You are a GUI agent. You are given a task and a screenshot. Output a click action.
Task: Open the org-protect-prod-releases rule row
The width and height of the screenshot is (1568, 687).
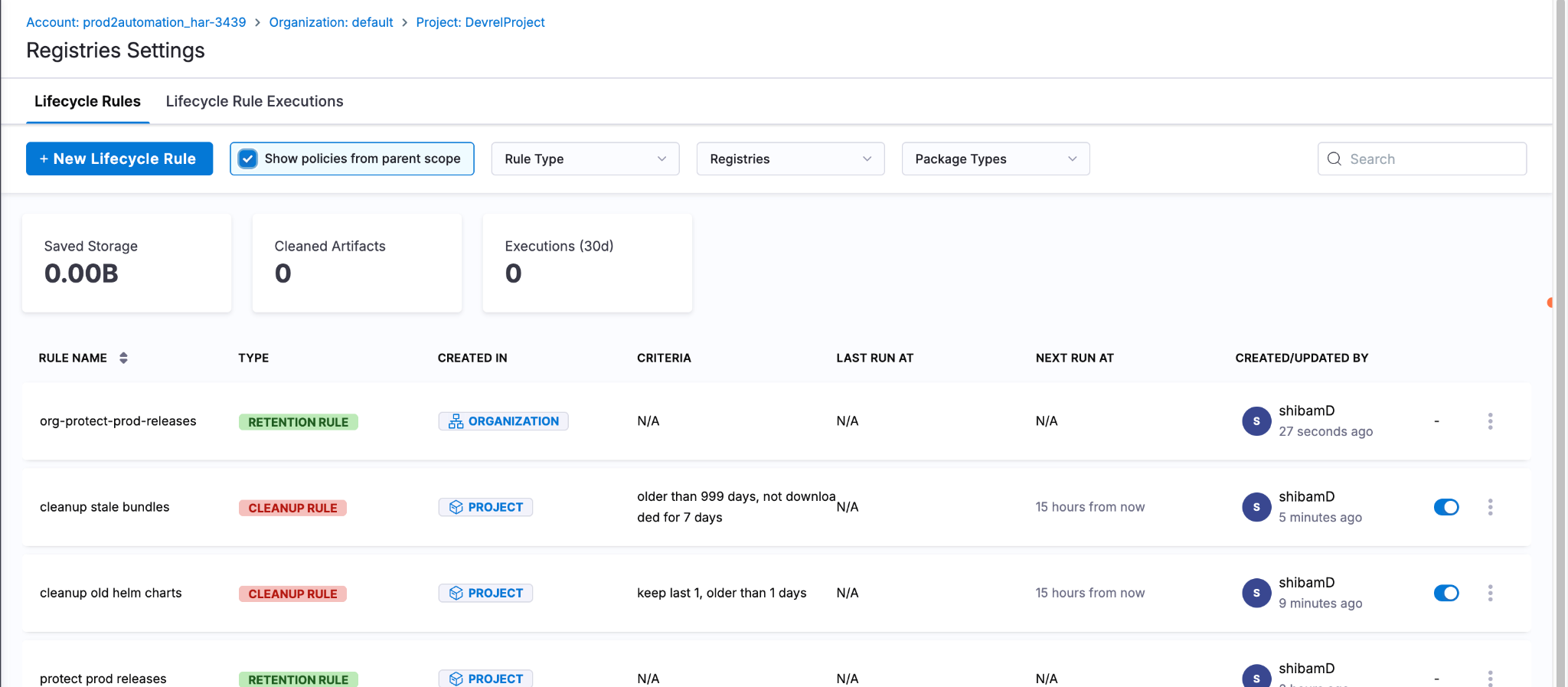[x=776, y=421]
